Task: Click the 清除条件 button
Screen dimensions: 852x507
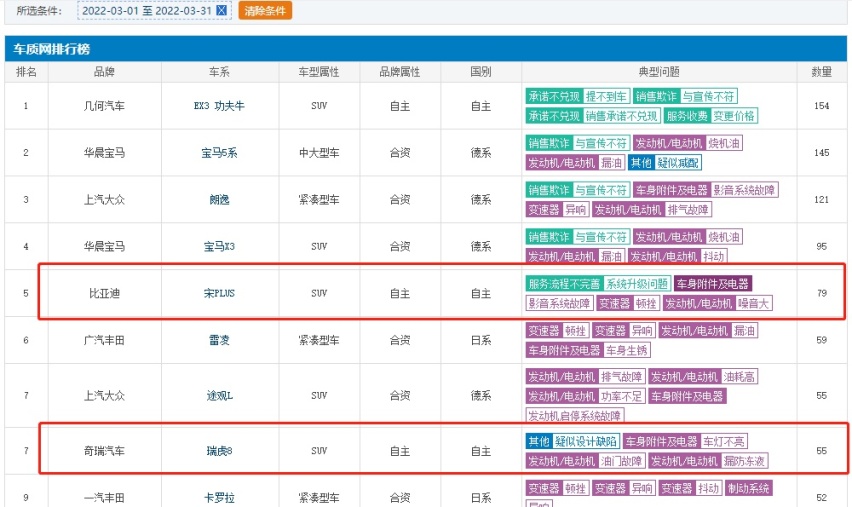Action: tap(265, 10)
